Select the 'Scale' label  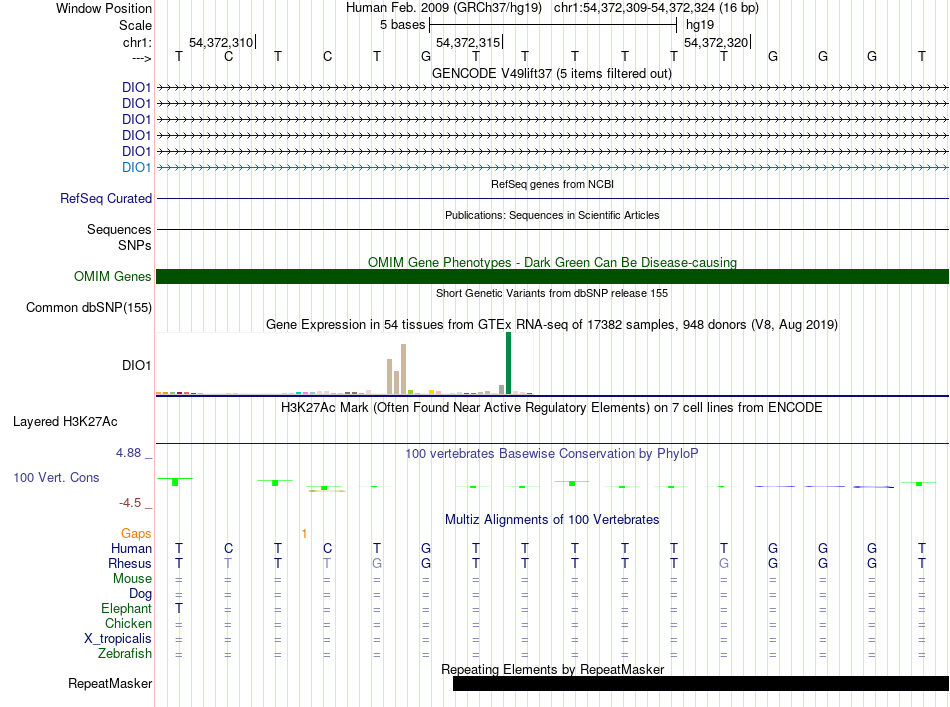135,25
